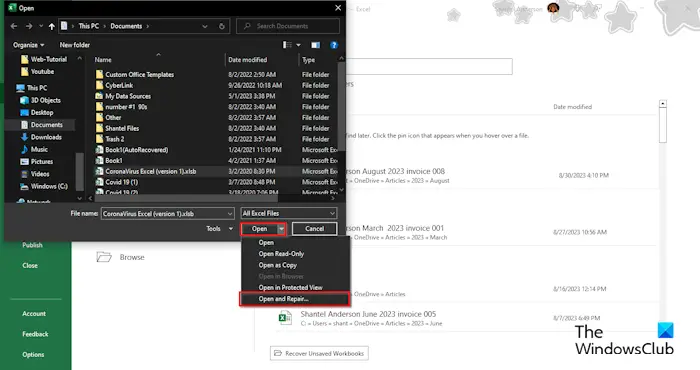Select Custom Office Templates folder icon
Image resolution: width=700 pixels, height=370 pixels.
tap(100, 75)
